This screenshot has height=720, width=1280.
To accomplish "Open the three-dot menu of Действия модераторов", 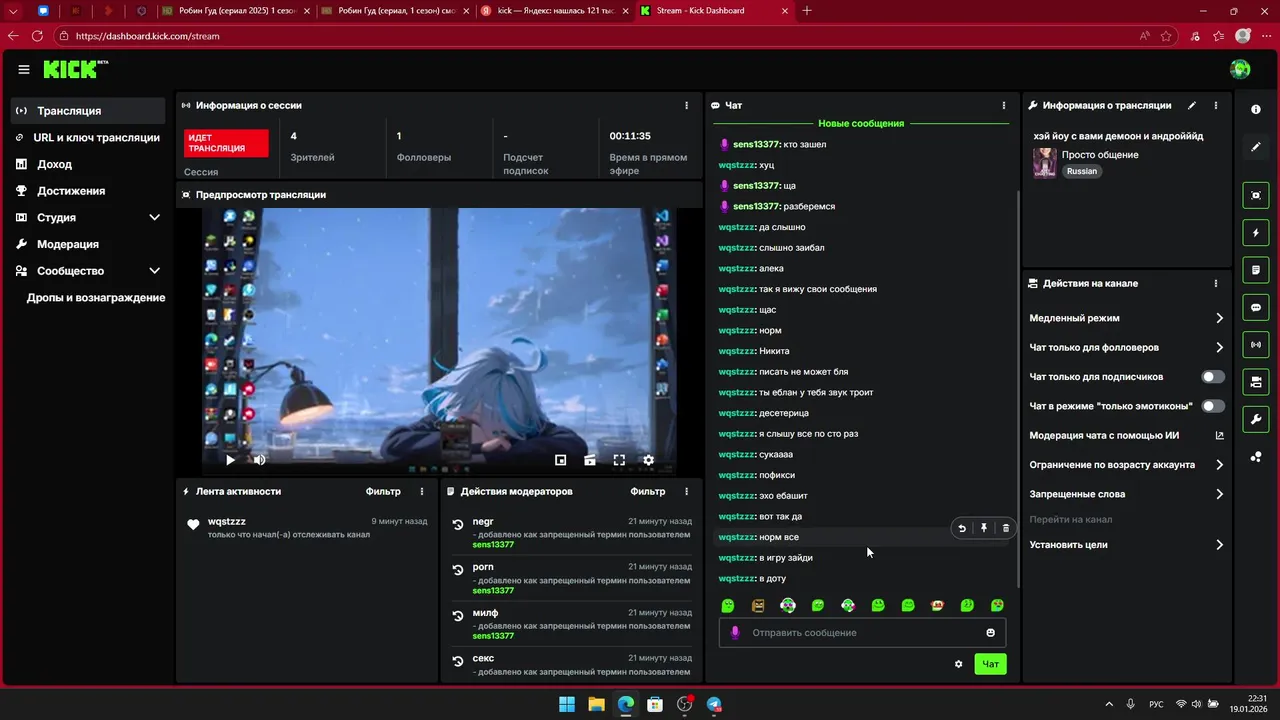I will click(686, 491).
